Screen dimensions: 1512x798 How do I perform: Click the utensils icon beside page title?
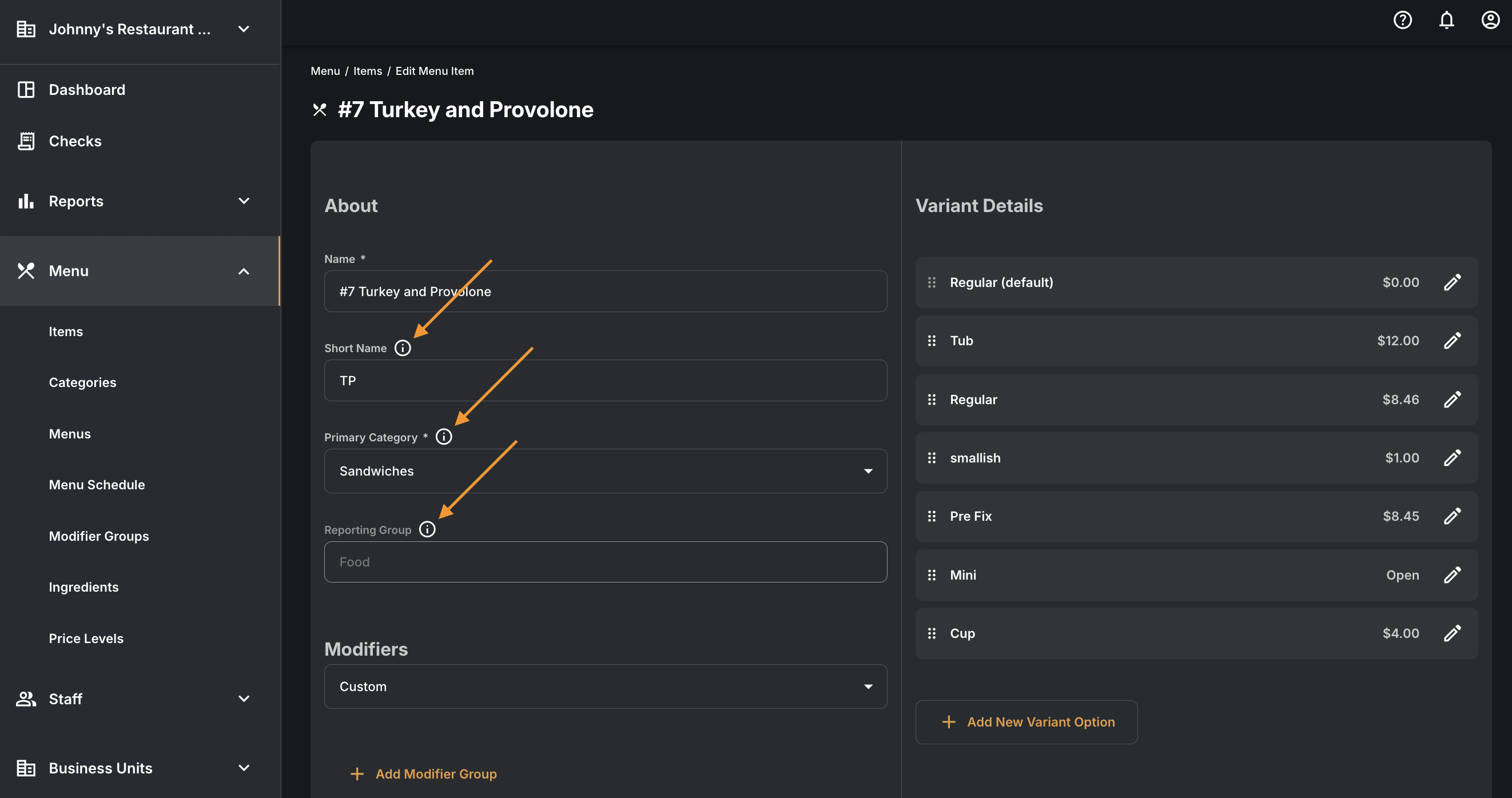(x=319, y=110)
